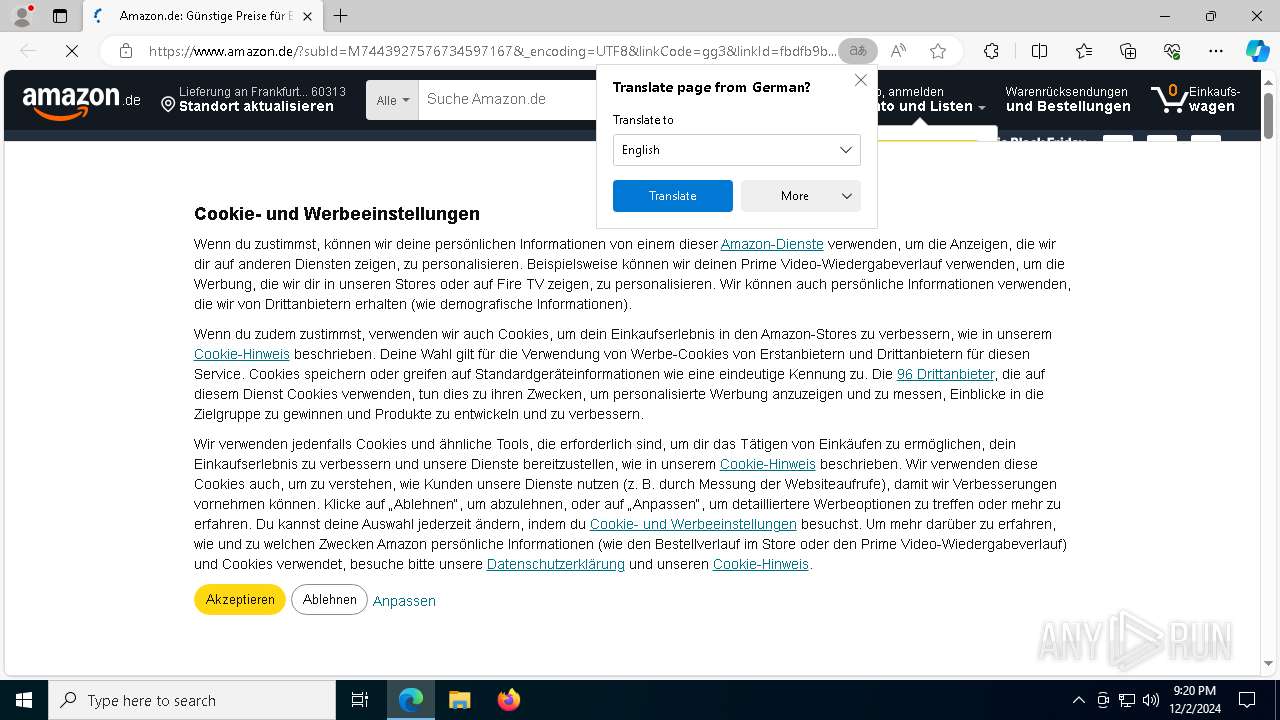Open the Alle search category dropdown
The width and height of the screenshot is (1280, 720).
click(x=392, y=100)
